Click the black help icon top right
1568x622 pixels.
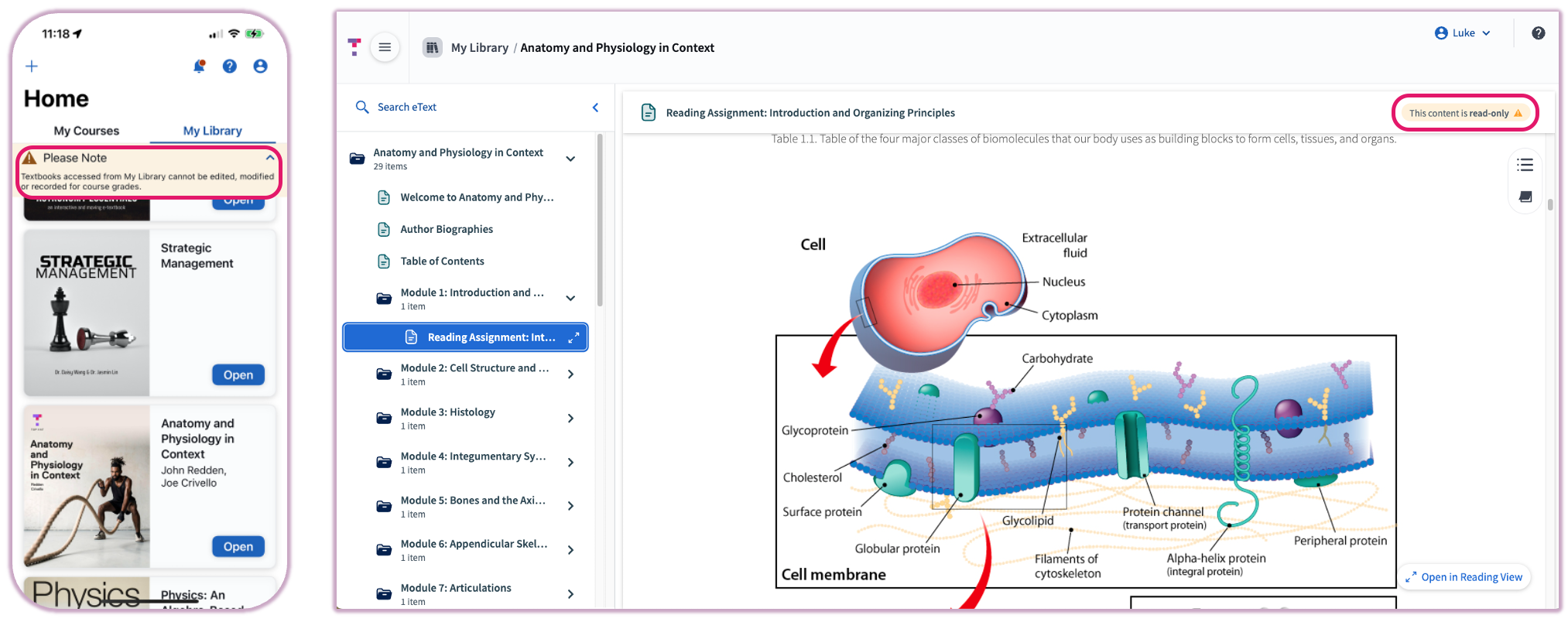click(1538, 33)
